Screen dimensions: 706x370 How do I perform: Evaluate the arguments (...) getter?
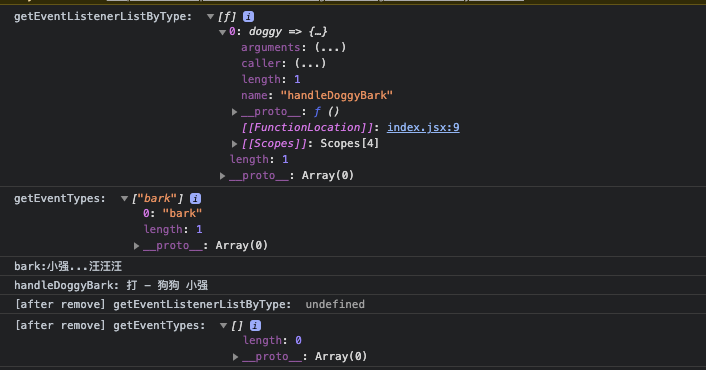(x=330, y=47)
